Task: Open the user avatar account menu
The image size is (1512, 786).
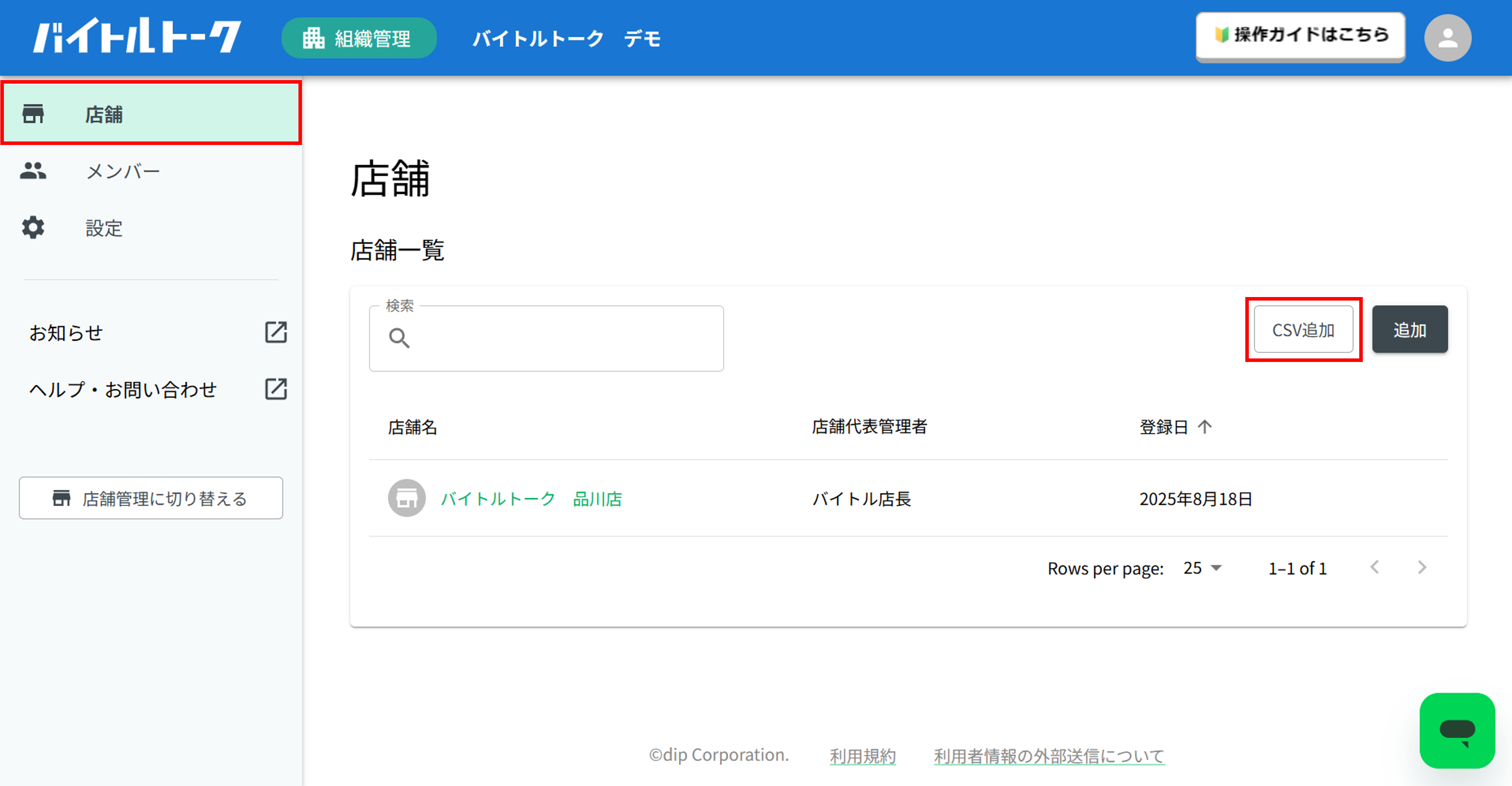Action: 1447,38
